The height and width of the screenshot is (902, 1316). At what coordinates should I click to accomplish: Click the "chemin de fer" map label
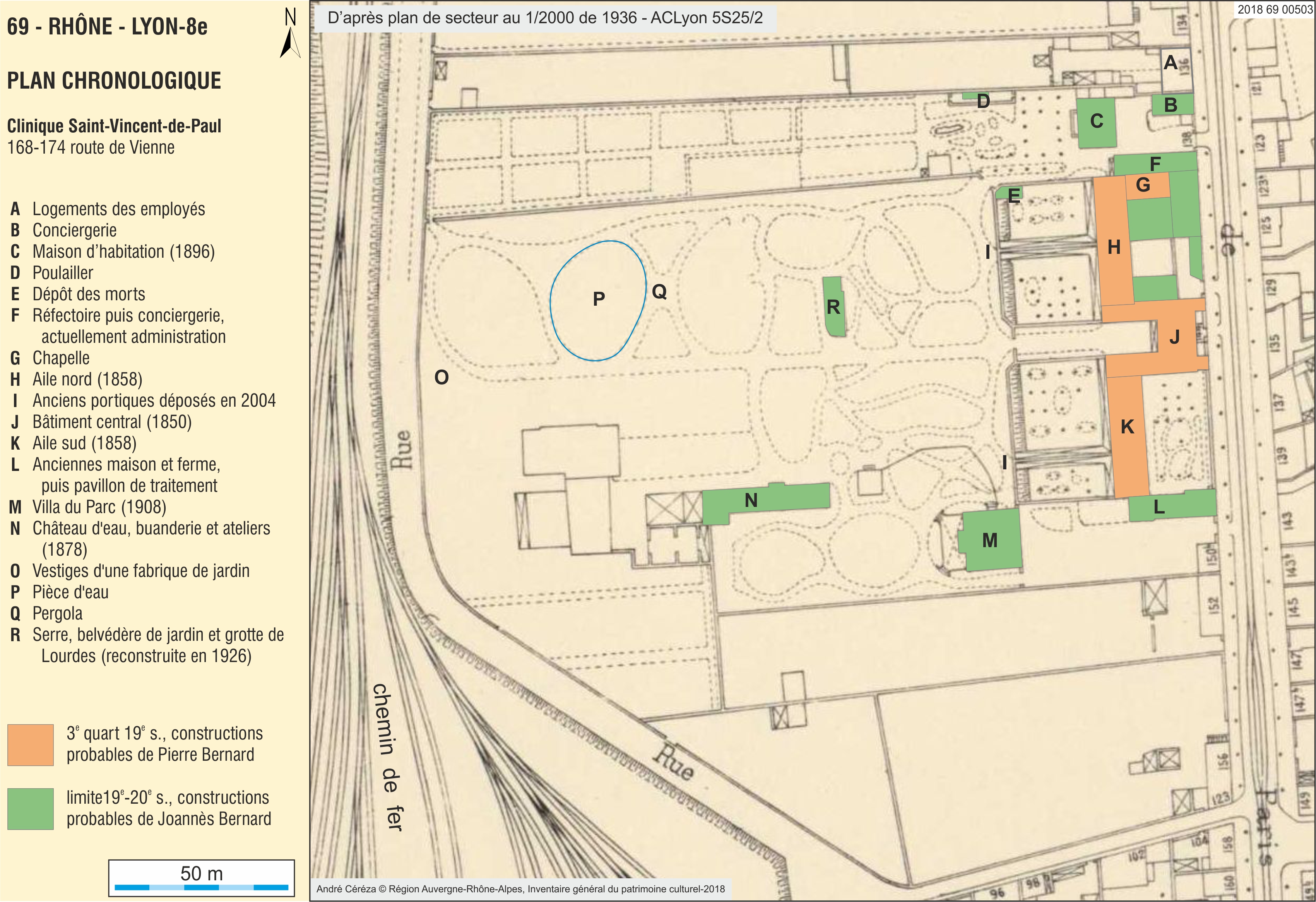coord(388,757)
